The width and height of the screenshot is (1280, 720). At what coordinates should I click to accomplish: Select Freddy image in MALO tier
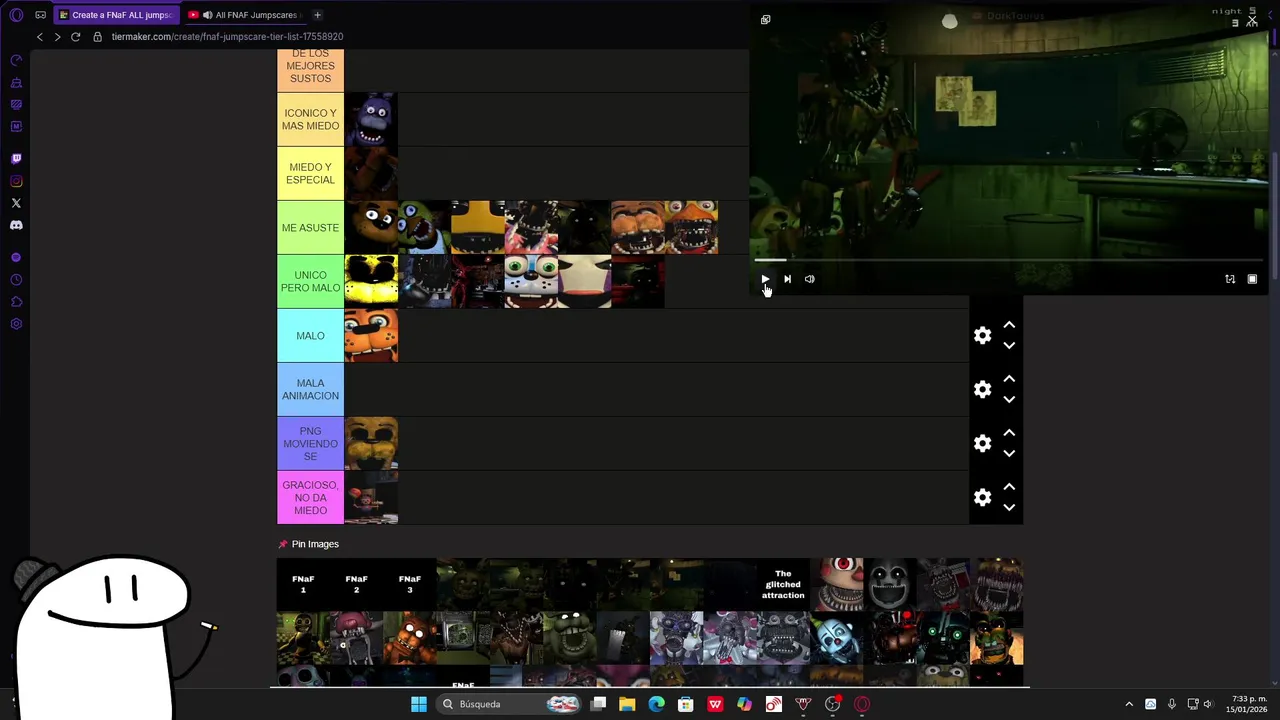pyautogui.click(x=371, y=336)
